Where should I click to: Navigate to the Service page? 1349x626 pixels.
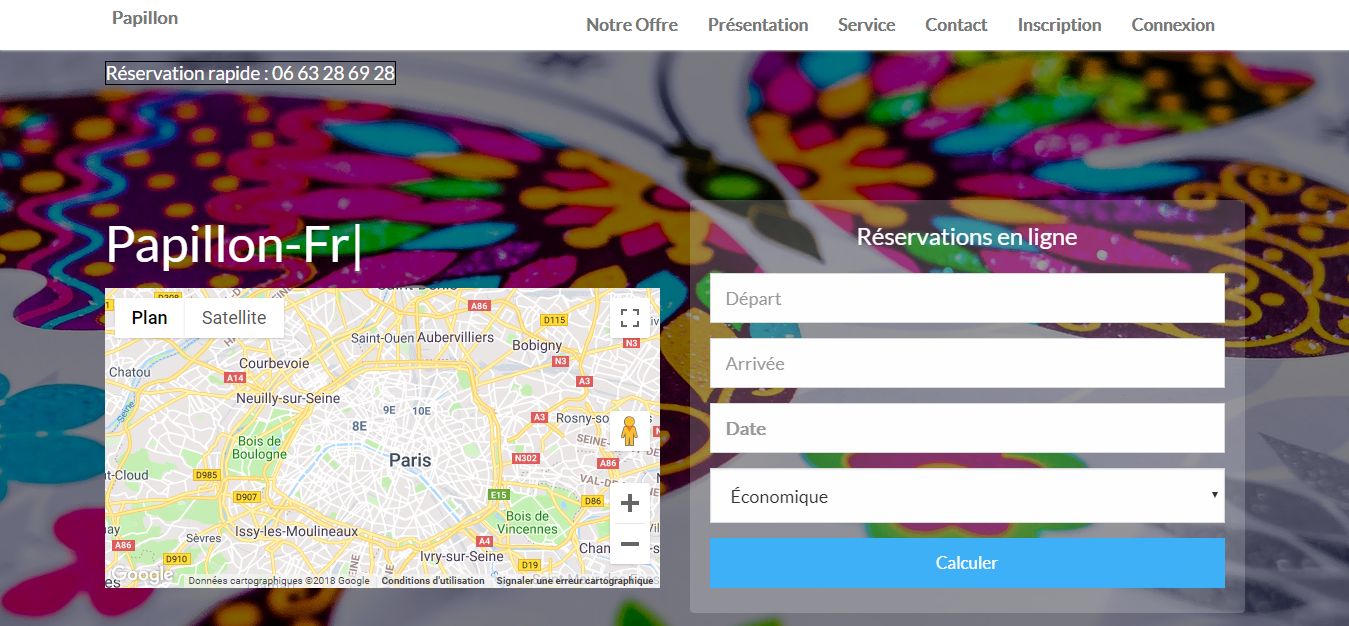point(866,25)
